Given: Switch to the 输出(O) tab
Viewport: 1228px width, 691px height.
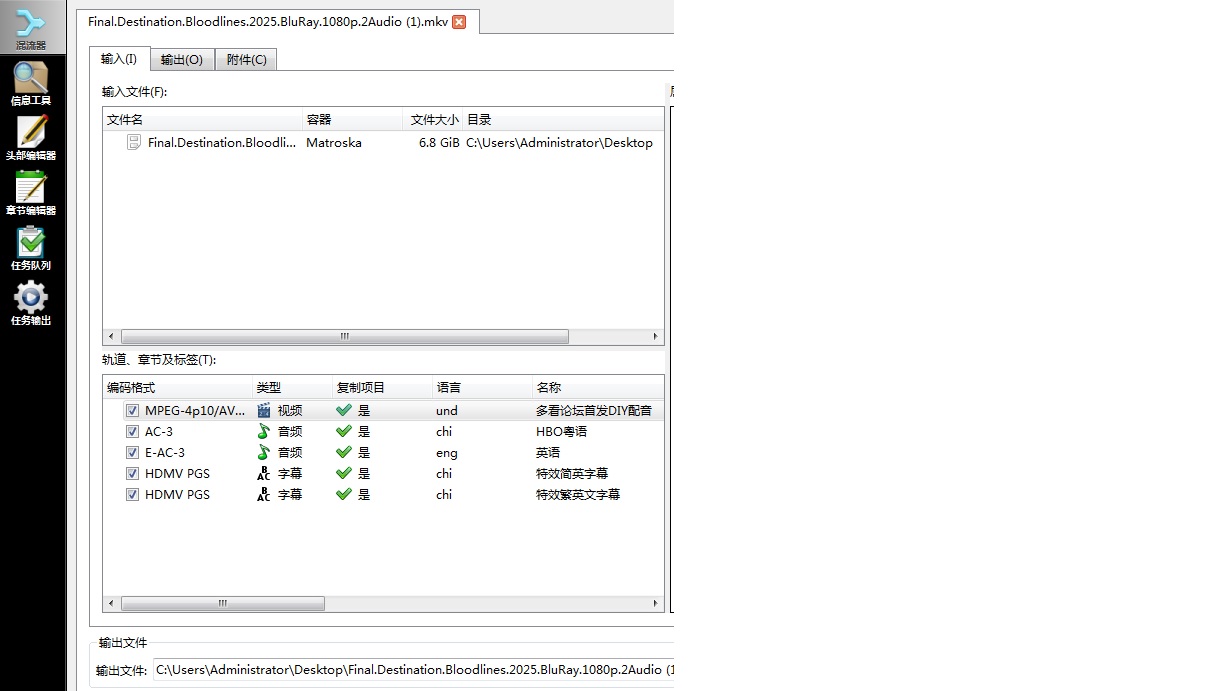Looking at the screenshot, I should coord(182,60).
